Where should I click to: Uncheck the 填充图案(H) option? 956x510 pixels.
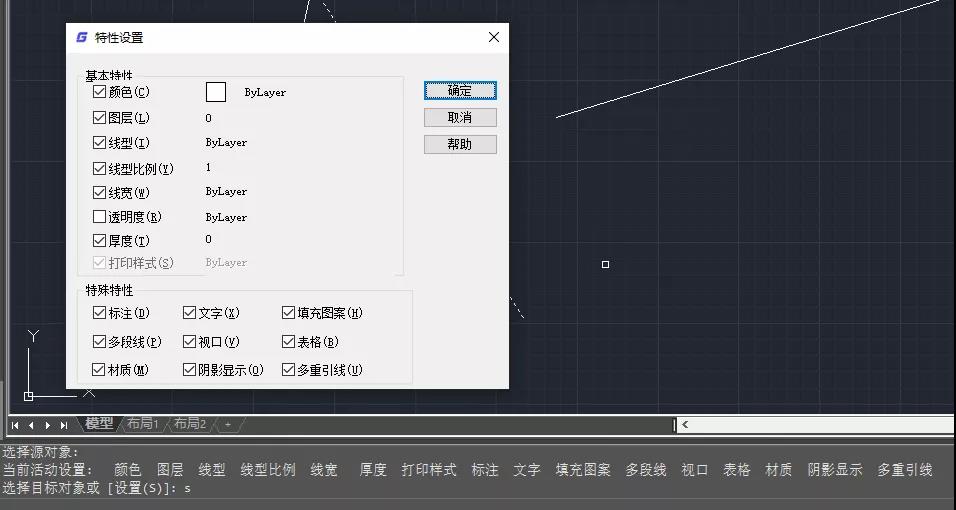288,313
